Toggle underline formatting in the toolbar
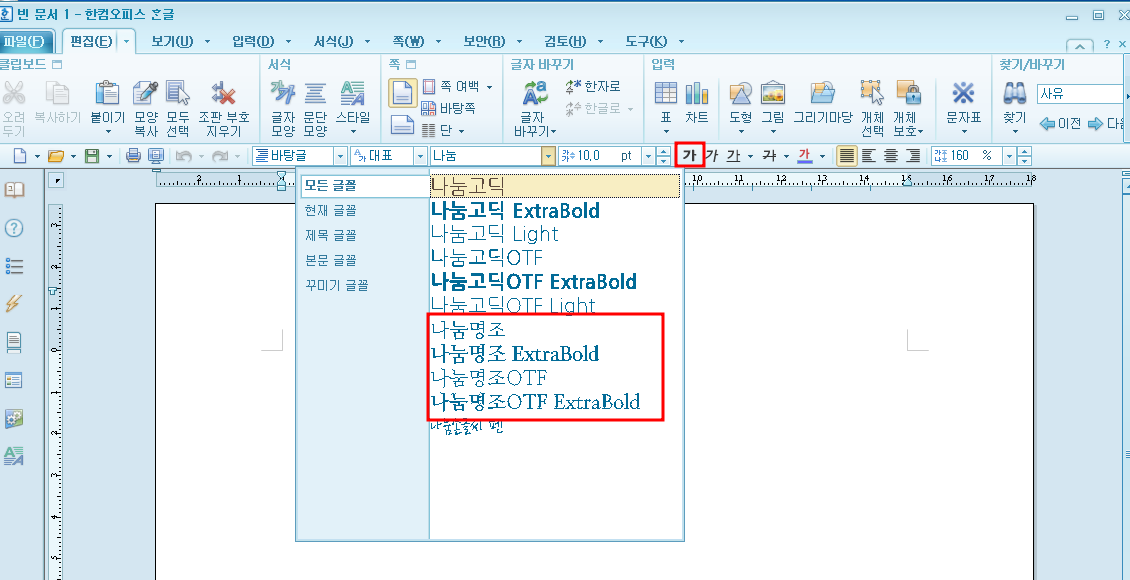Screen dimensions: 1130x580 click(x=733, y=156)
